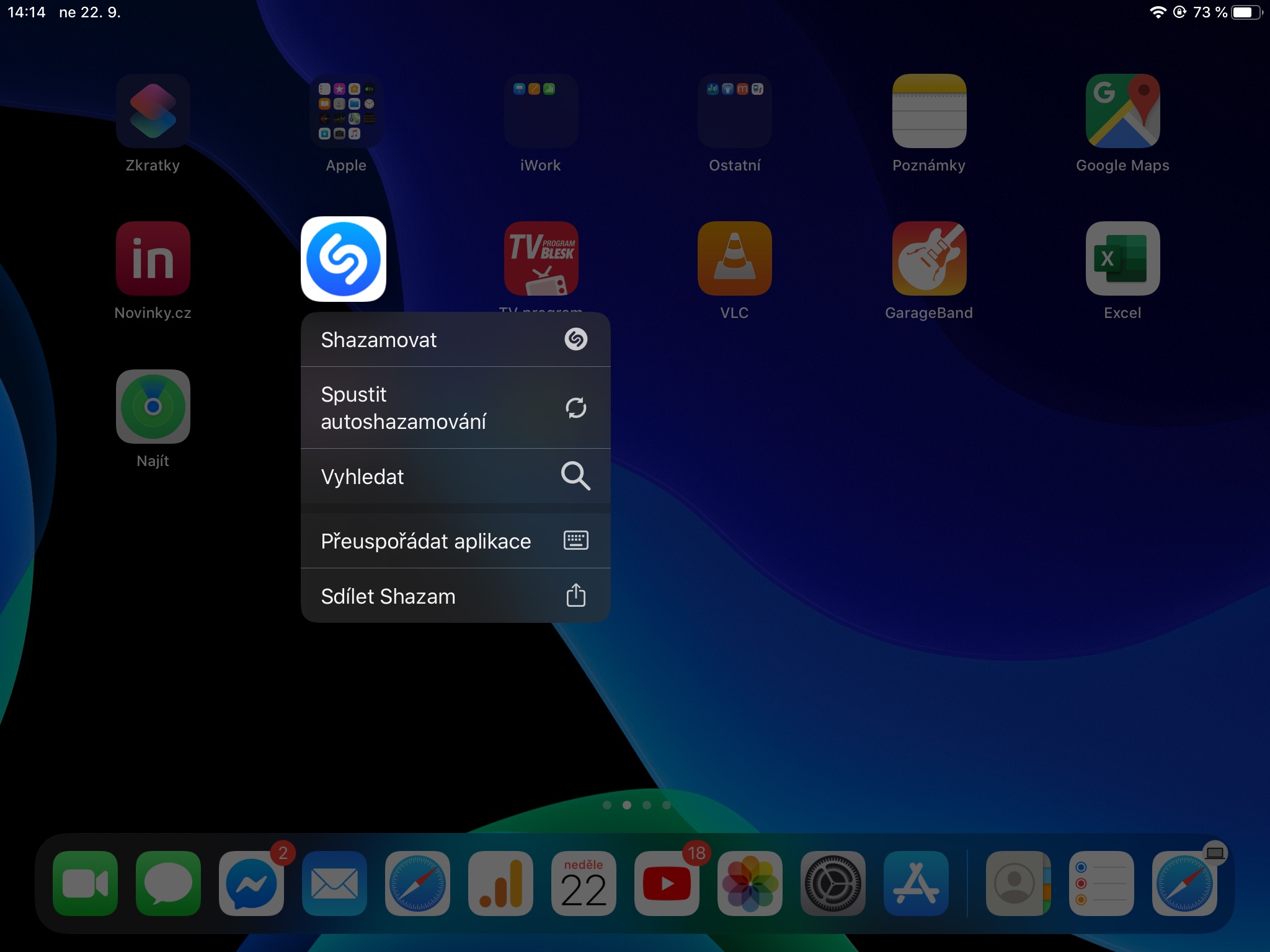
Task: Select Vyhledat in the Shazam menu
Action: (455, 477)
